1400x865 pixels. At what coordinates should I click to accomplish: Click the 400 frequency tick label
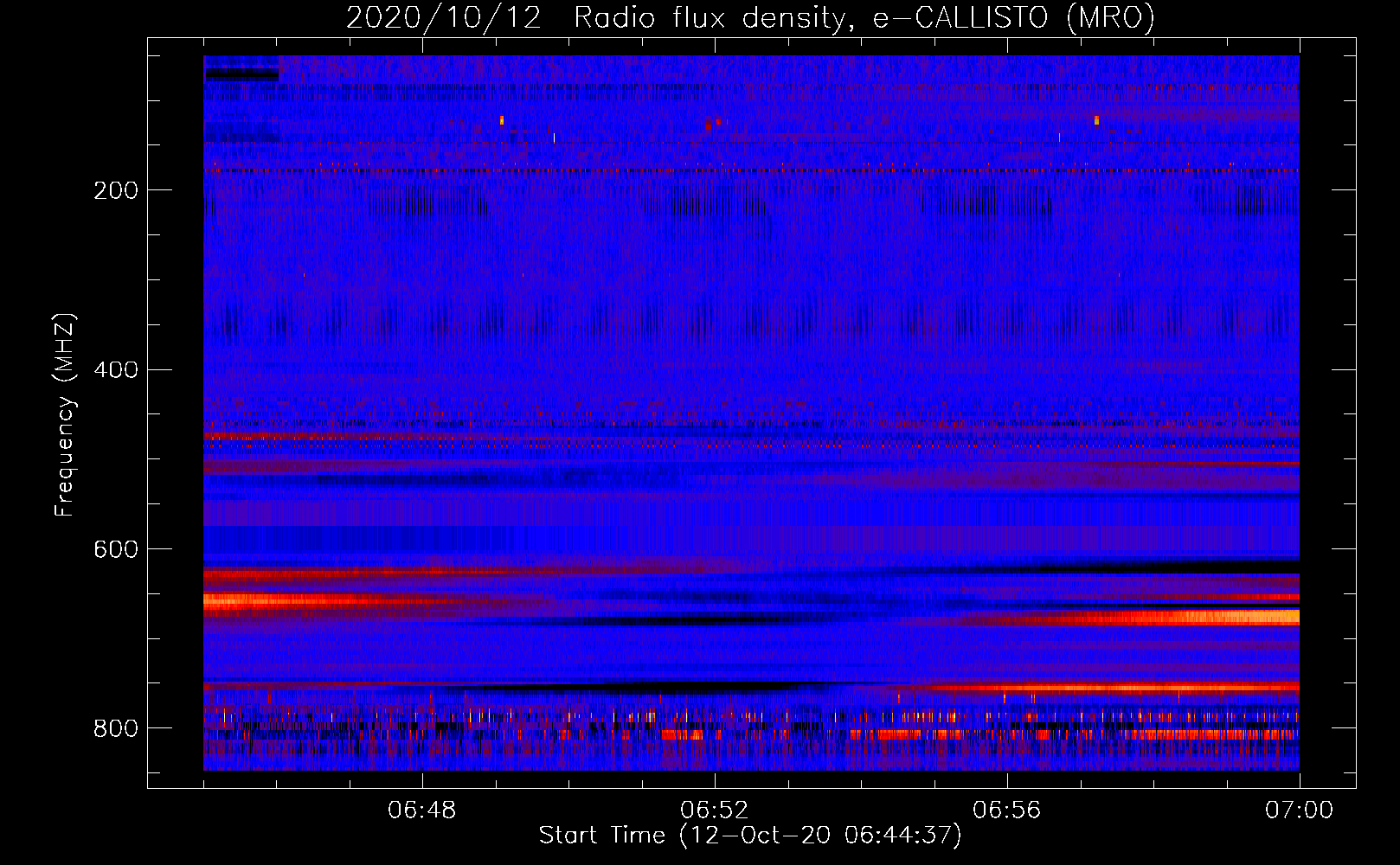(x=116, y=370)
